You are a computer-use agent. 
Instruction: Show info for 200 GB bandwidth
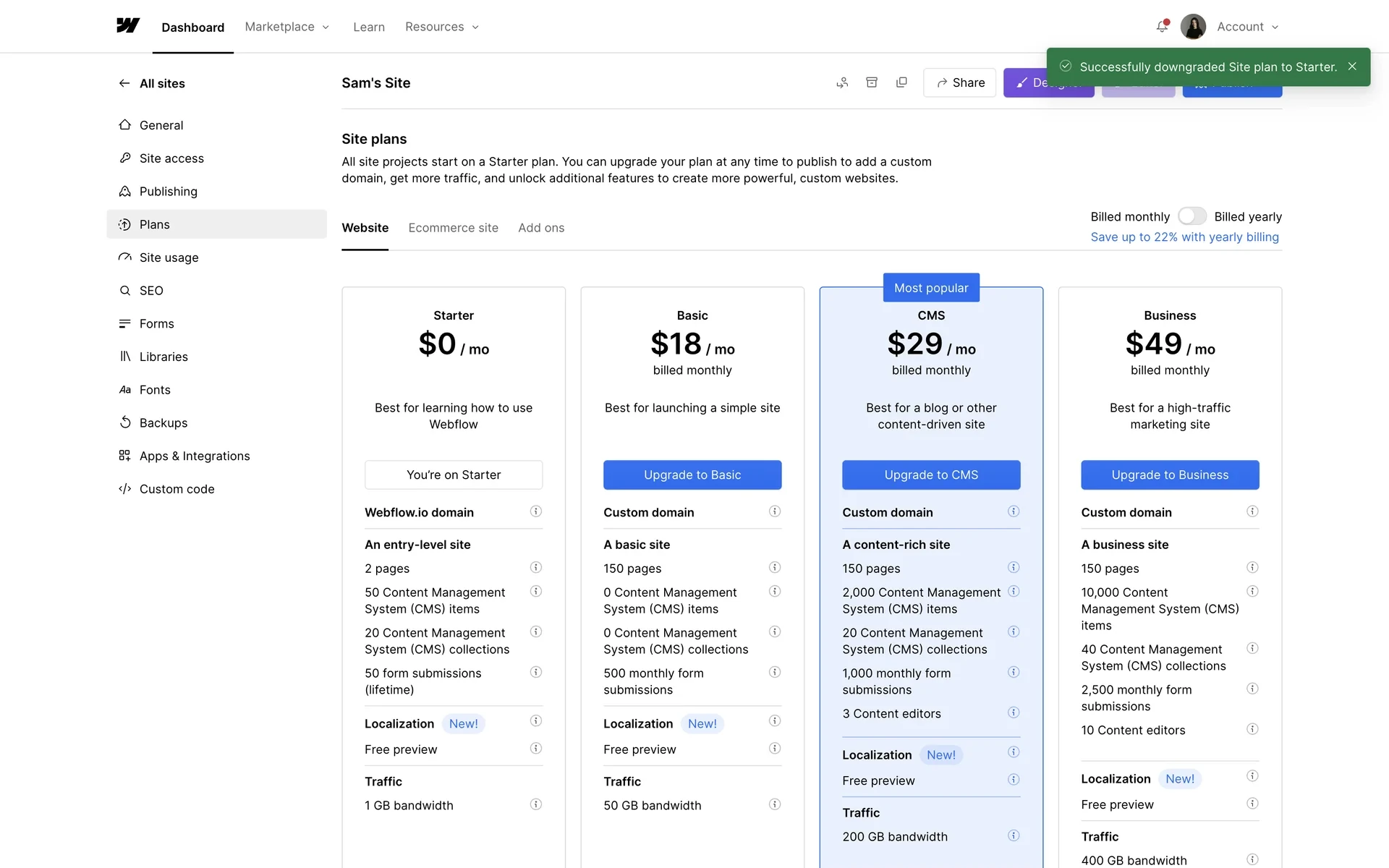tap(1014, 835)
